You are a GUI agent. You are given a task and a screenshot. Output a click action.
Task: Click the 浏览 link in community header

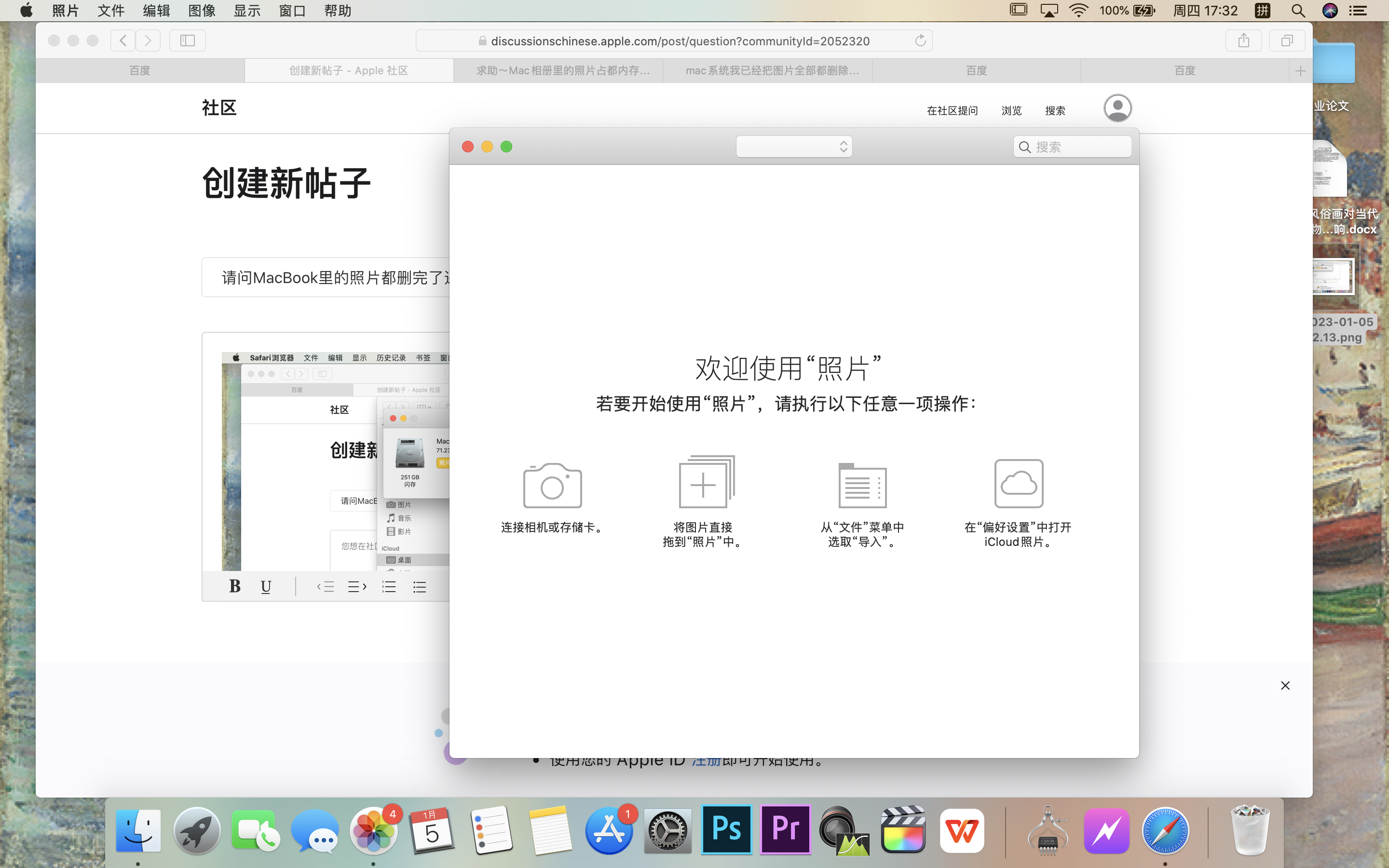tap(1011, 110)
